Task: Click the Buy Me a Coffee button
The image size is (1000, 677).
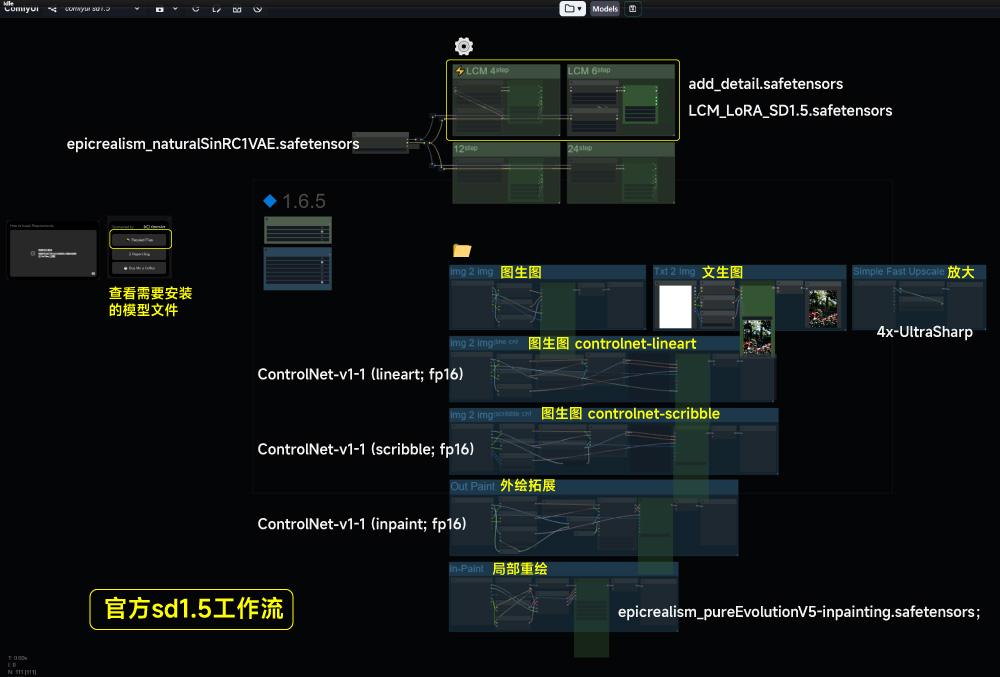Action: coord(140,269)
